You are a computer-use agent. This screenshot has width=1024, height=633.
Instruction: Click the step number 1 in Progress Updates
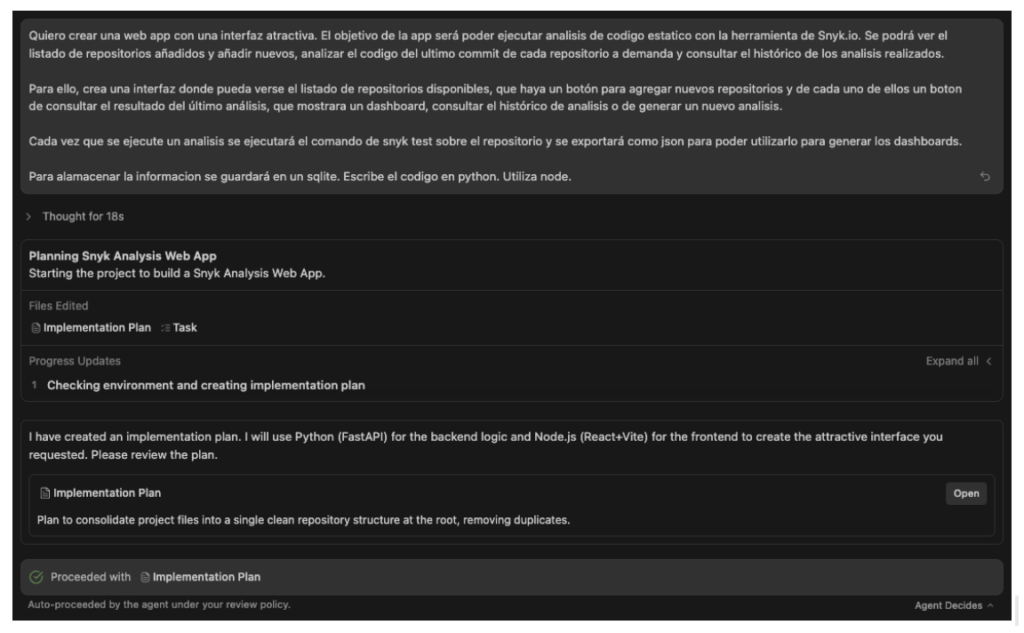click(34, 385)
